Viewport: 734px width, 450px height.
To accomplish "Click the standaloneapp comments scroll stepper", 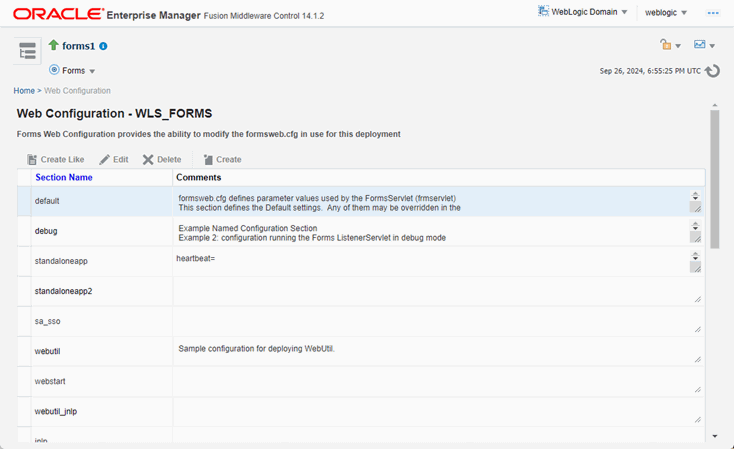I will pos(696,256).
